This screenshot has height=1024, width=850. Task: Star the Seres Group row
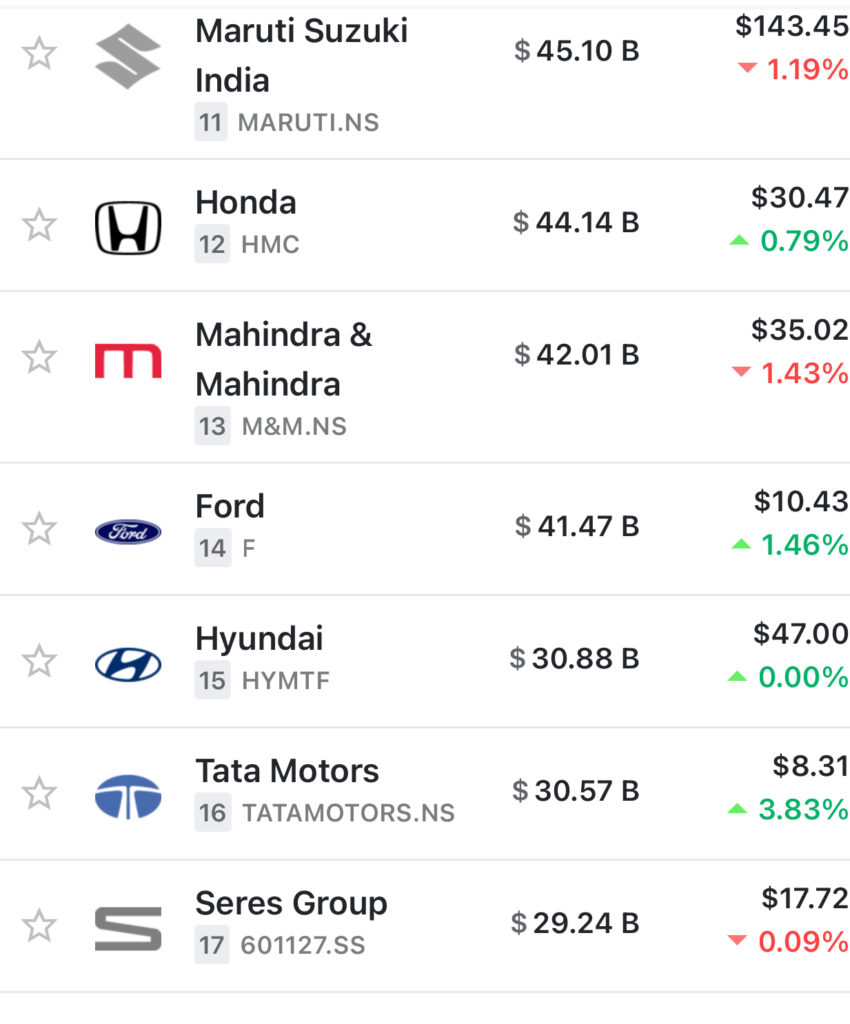click(39, 925)
